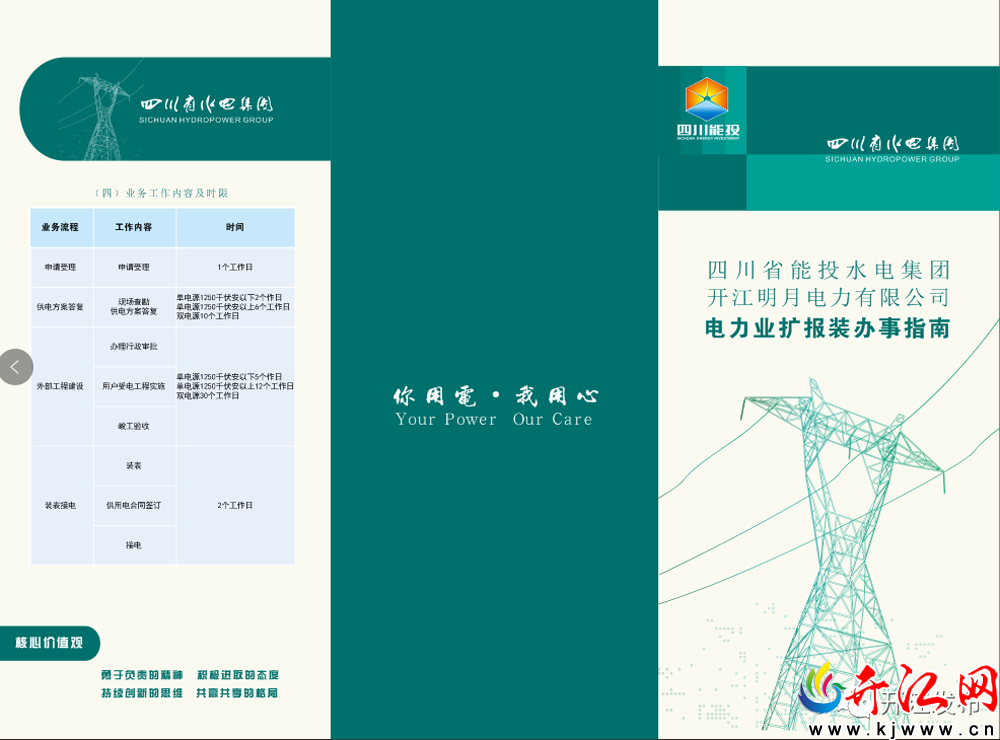Click the '1个工作日' time cell
This screenshot has height=740, width=1000.
pyautogui.click(x=235, y=267)
